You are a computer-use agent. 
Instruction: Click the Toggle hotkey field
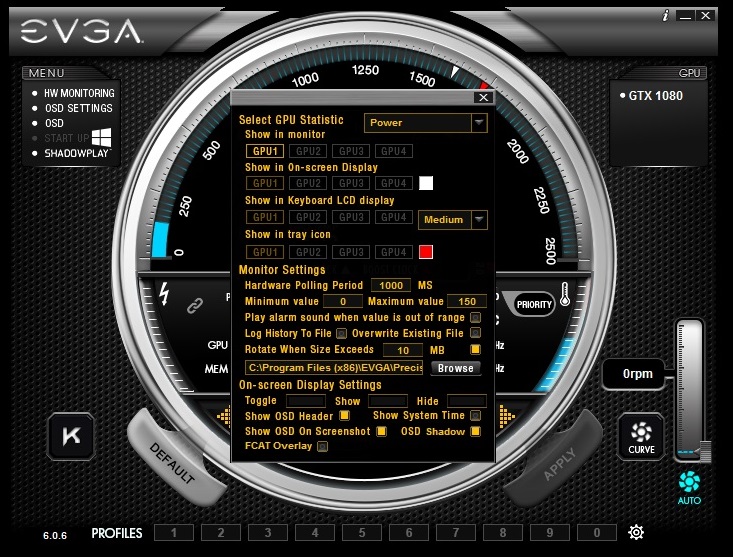306,401
